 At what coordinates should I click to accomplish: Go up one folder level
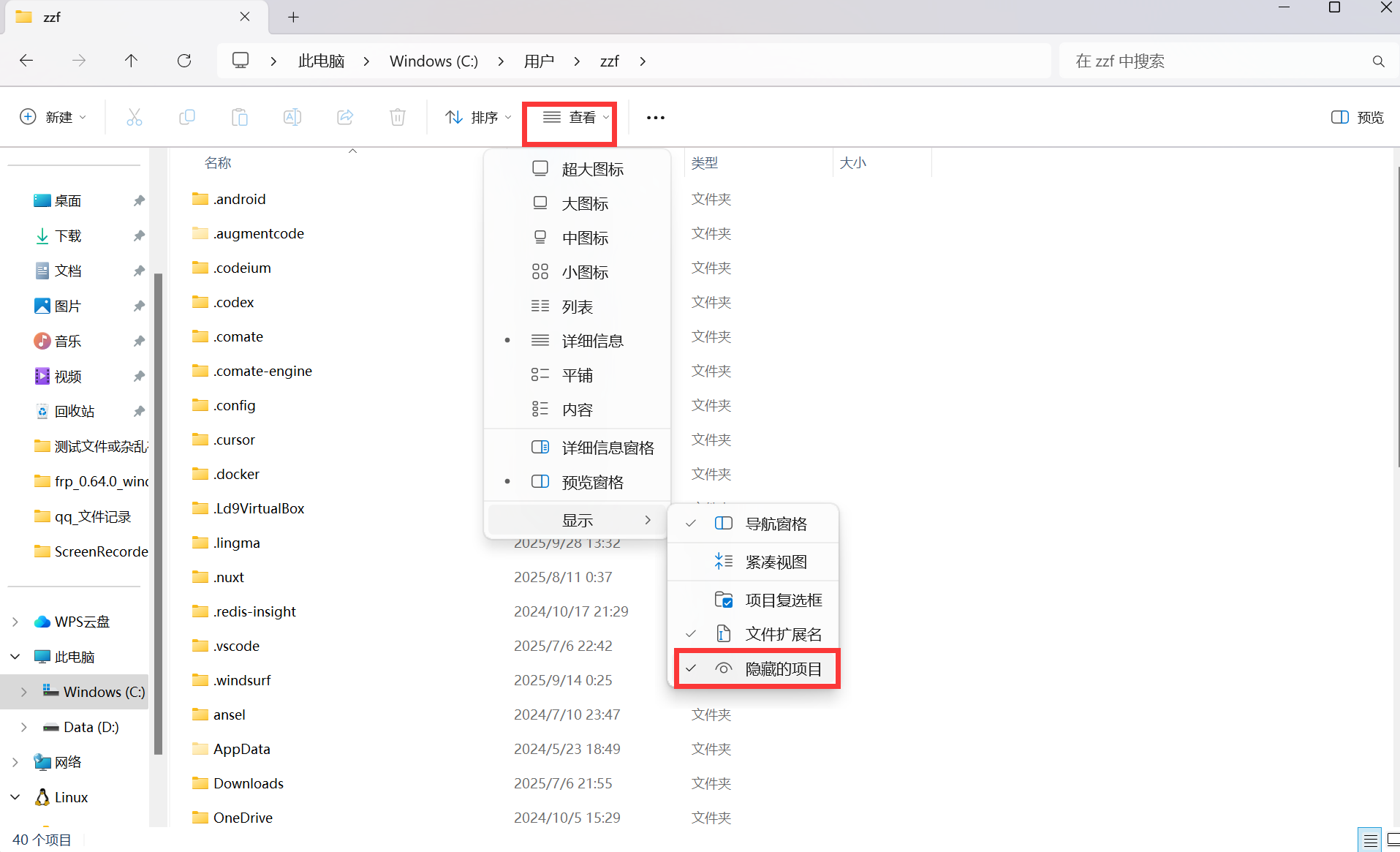coord(132,61)
